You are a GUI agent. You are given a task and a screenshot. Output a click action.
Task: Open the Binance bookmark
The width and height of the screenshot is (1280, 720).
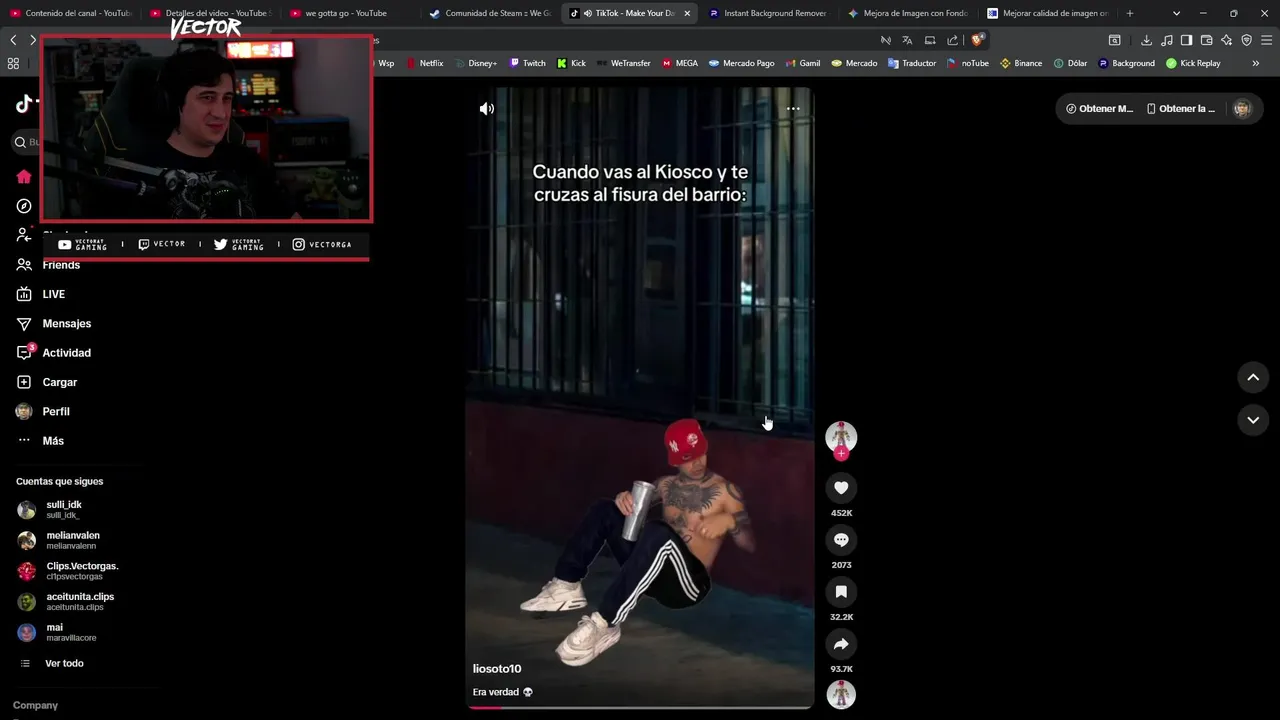pyautogui.click(x=1021, y=63)
